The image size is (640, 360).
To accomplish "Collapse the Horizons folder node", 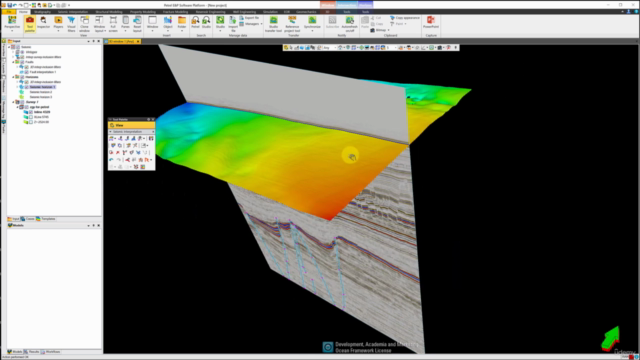I will point(13,77).
